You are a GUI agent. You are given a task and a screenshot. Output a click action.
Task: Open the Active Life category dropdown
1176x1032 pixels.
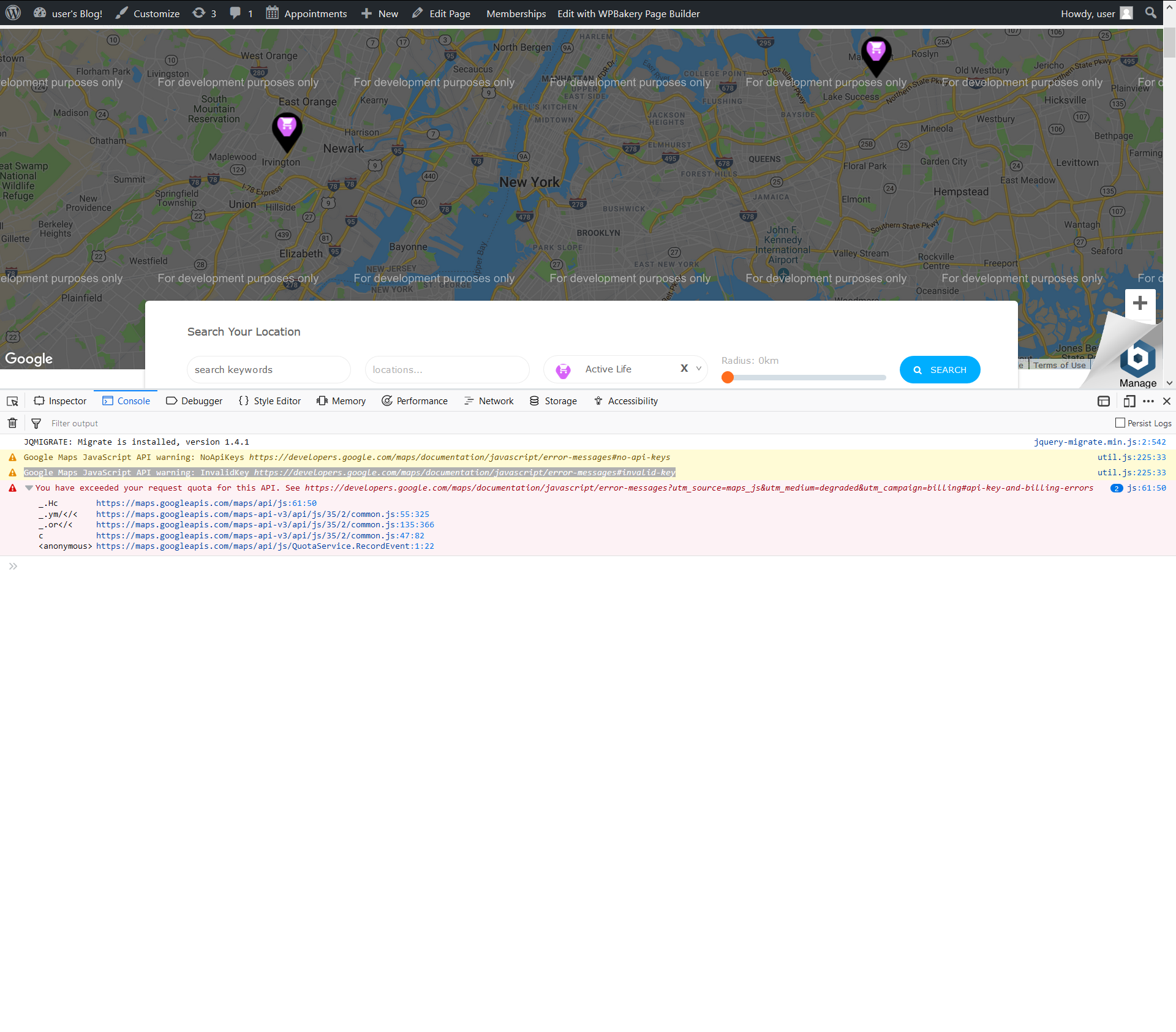[x=698, y=369]
